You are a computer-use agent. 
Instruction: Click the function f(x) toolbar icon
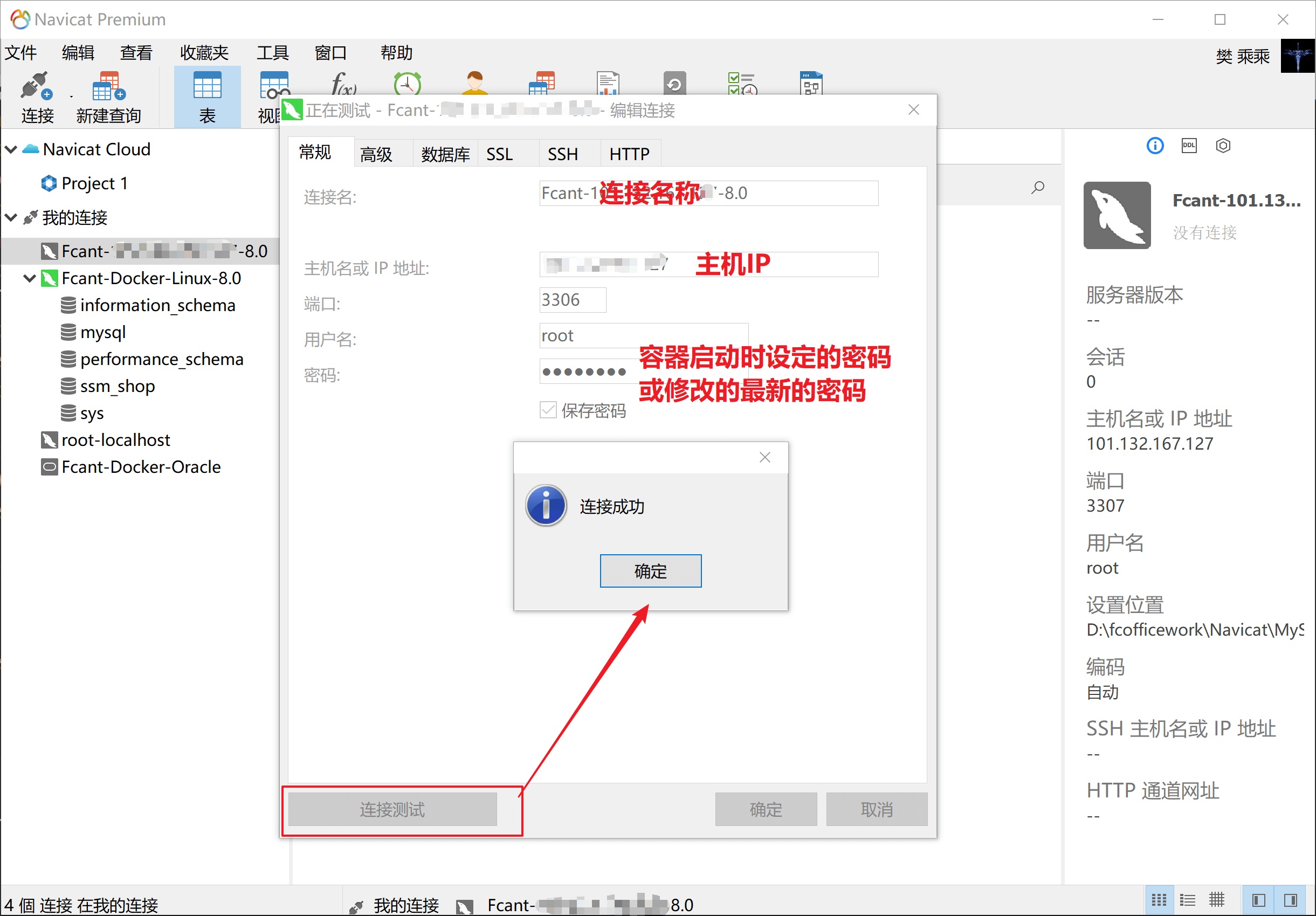343,84
